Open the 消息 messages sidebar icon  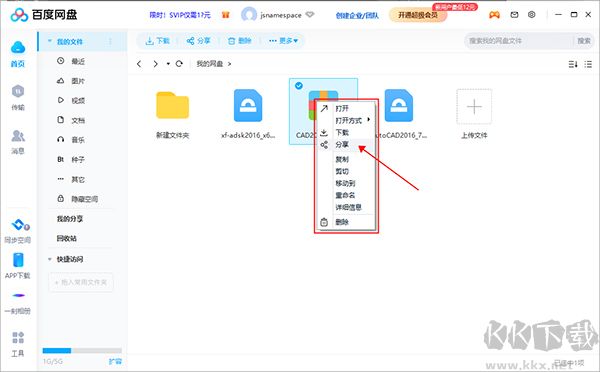pos(18,136)
